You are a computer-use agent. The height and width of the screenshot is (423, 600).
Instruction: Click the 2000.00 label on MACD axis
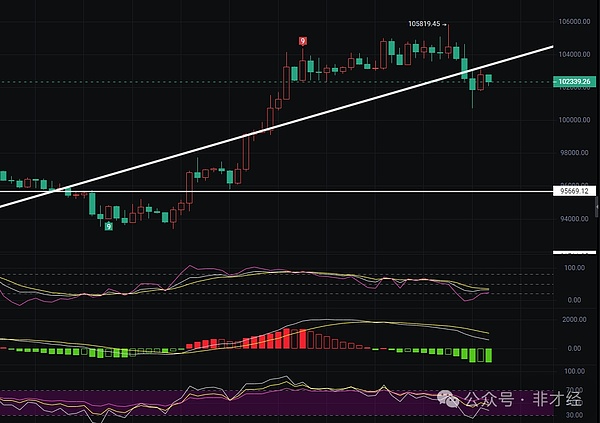[574, 319]
